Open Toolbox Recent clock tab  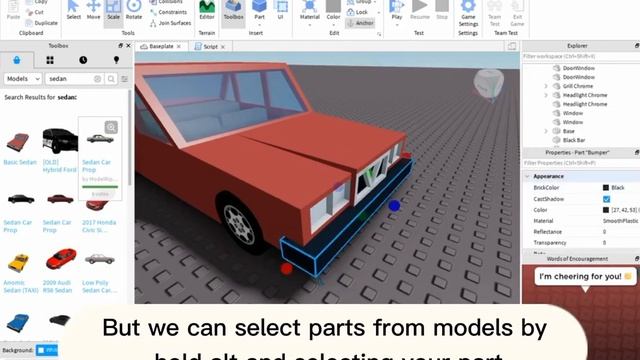(x=83, y=60)
